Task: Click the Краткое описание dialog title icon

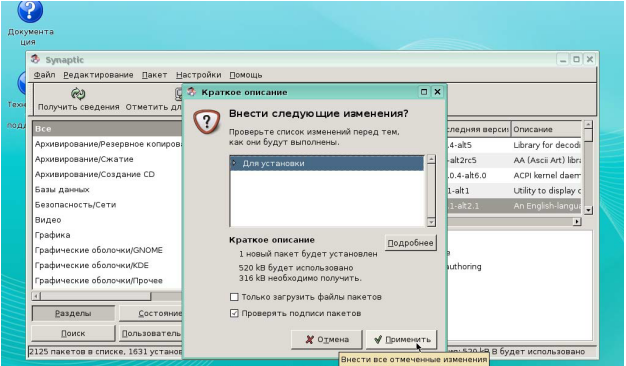Action: [x=192, y=92]
